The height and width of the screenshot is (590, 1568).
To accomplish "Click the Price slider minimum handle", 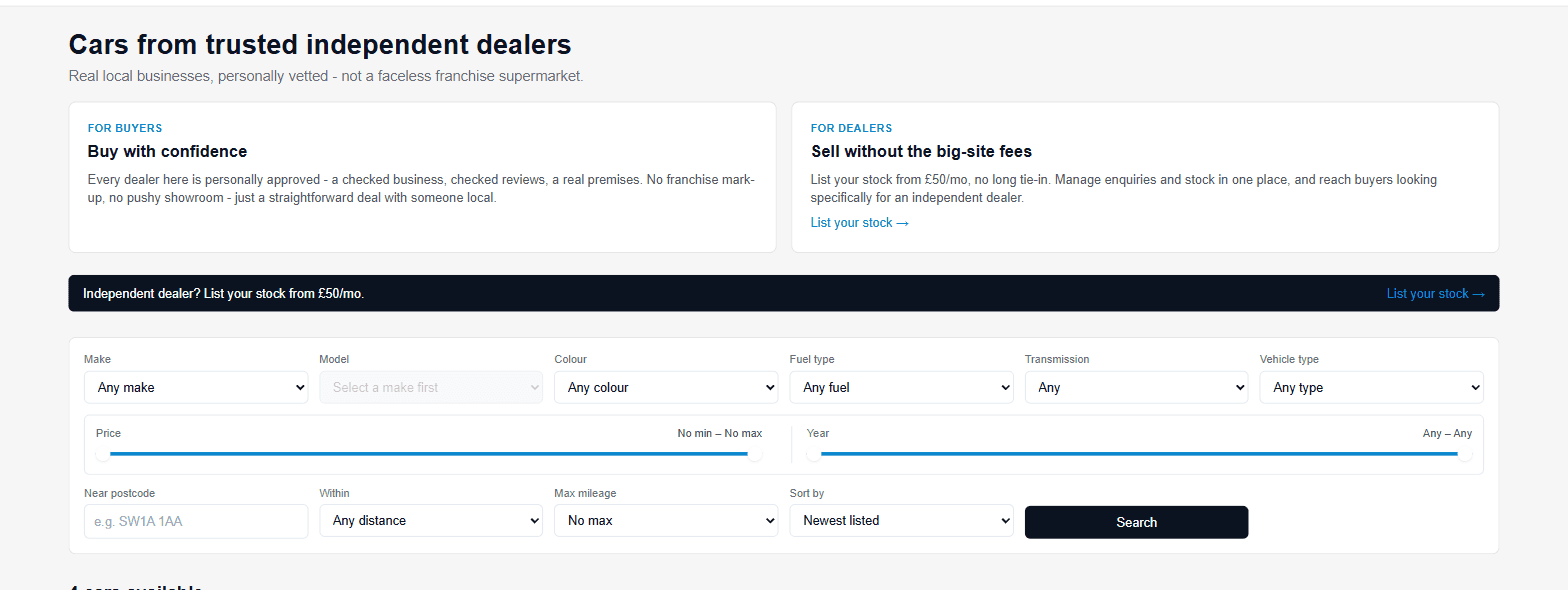I will click(x=102, y=454).
